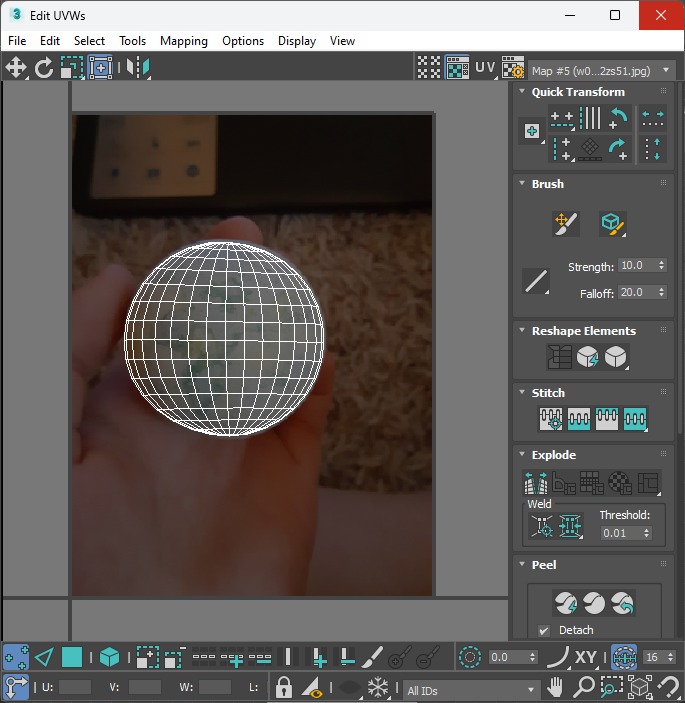Click Quick Peel icon
685x703 pixels.
(x=566, y=603)
